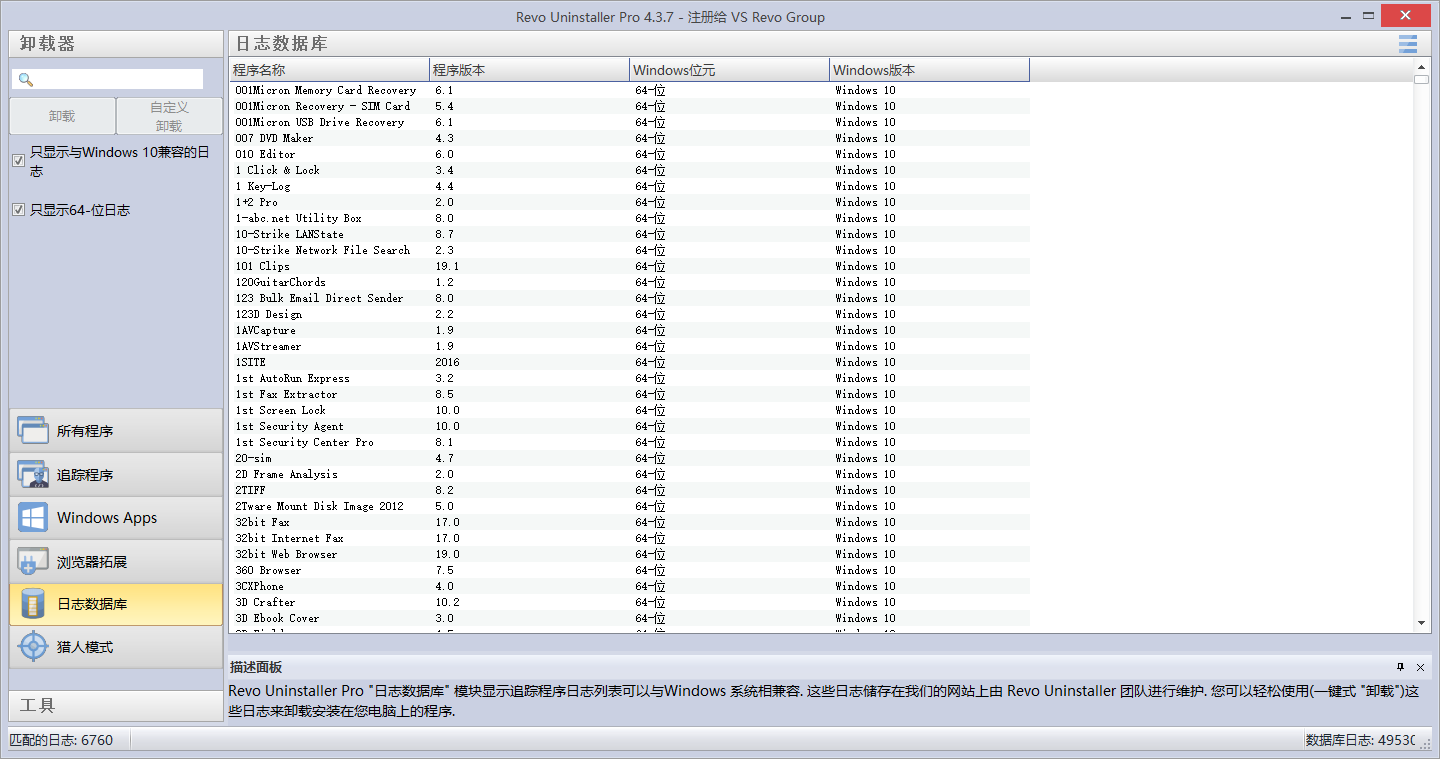
Task: Select the 120GuitarChords entry
Action: pos(630,282)
